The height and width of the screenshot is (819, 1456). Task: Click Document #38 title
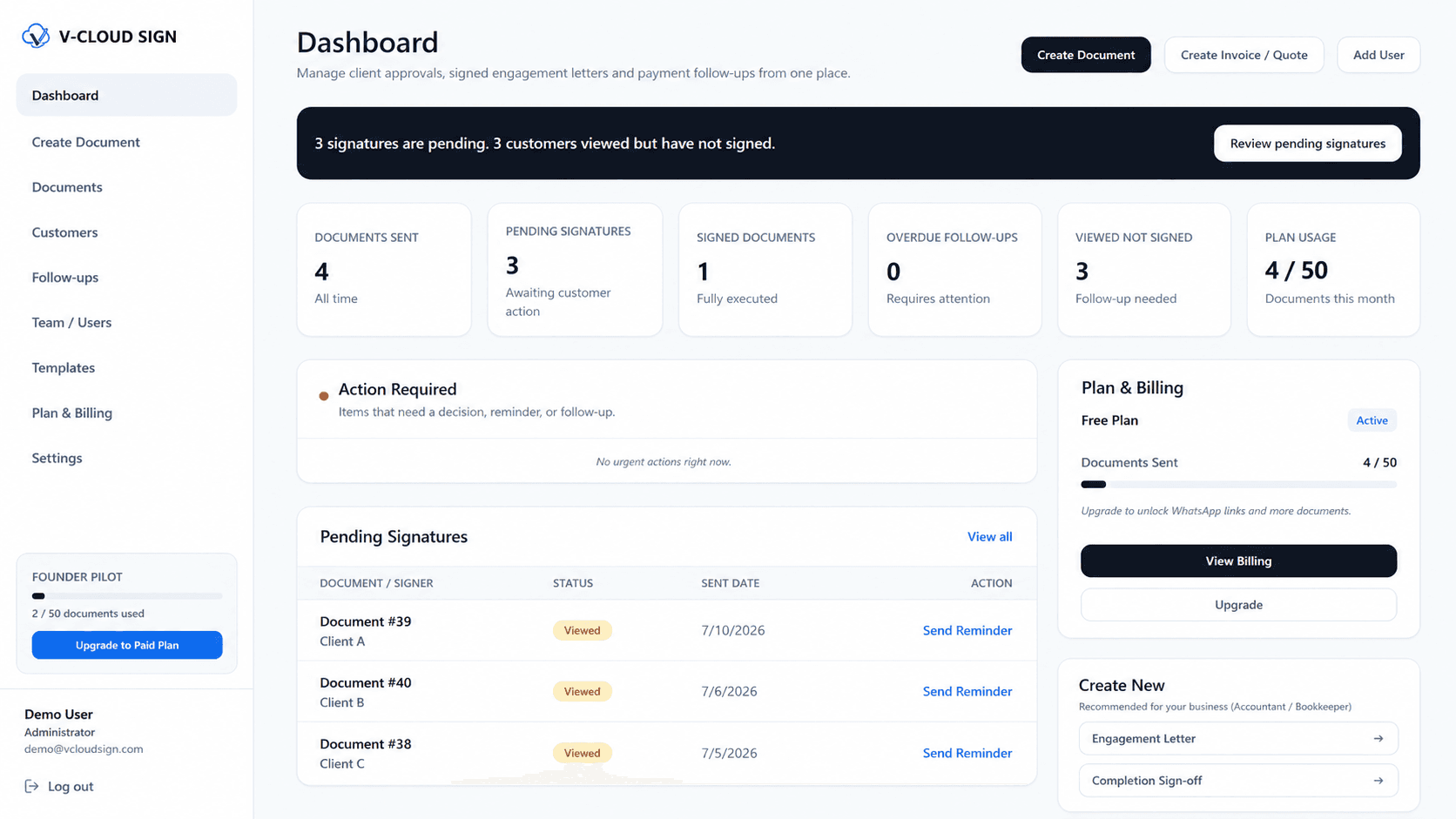365,744
